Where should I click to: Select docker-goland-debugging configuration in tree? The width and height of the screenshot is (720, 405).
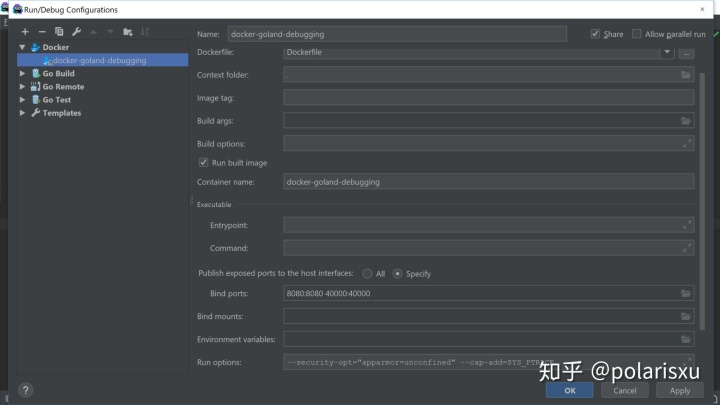[x=102, y=60]
